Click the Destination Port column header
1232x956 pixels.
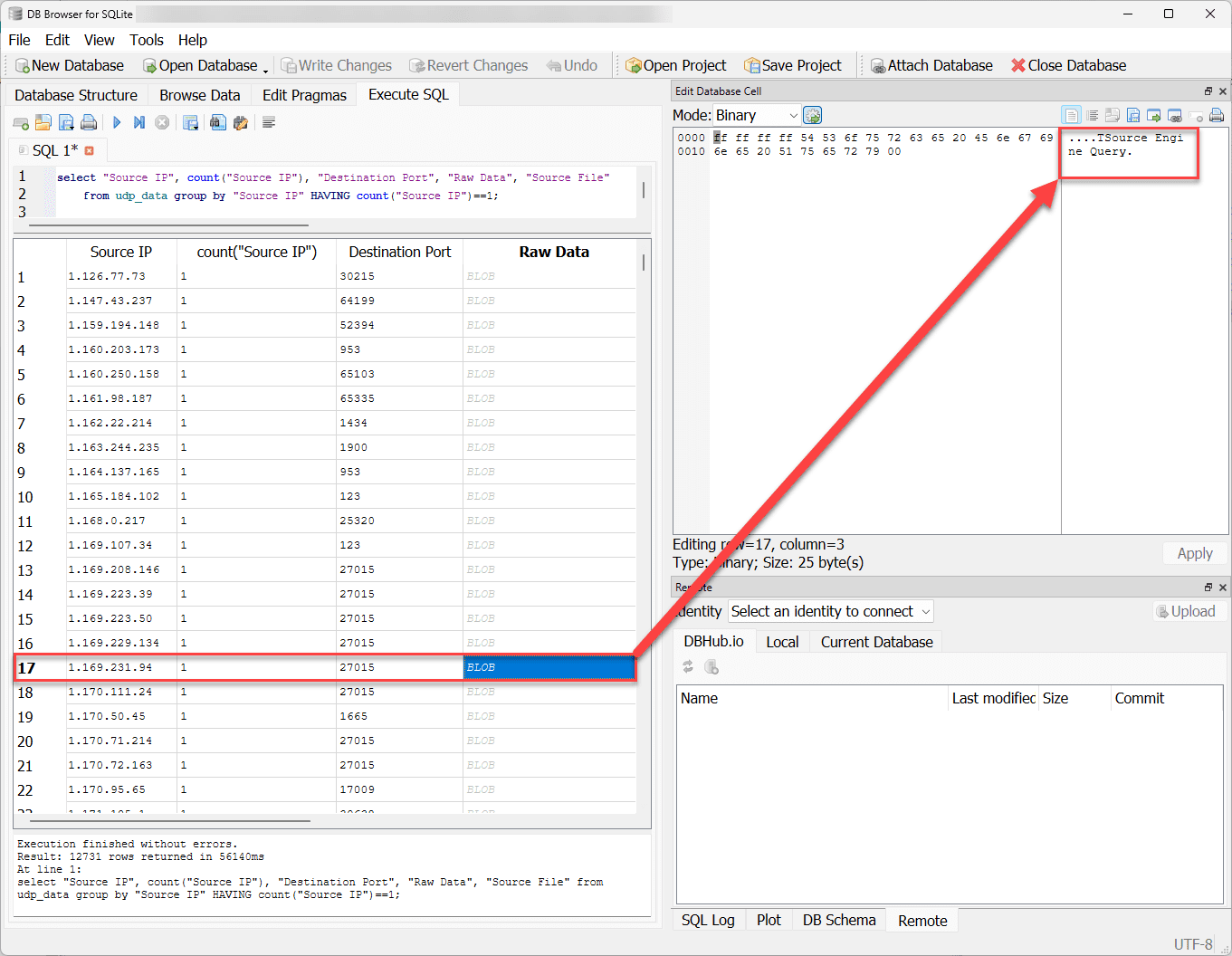point(399,252)
